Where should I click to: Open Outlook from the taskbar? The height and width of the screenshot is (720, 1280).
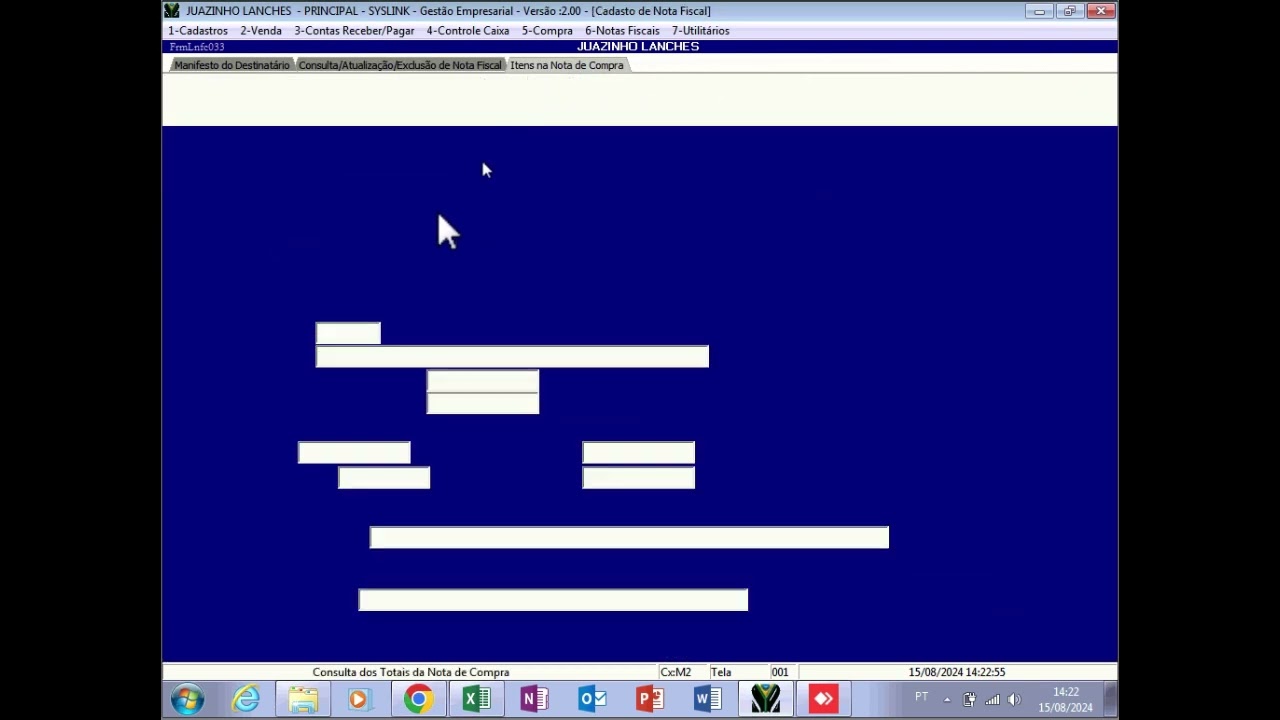(592, 699)
